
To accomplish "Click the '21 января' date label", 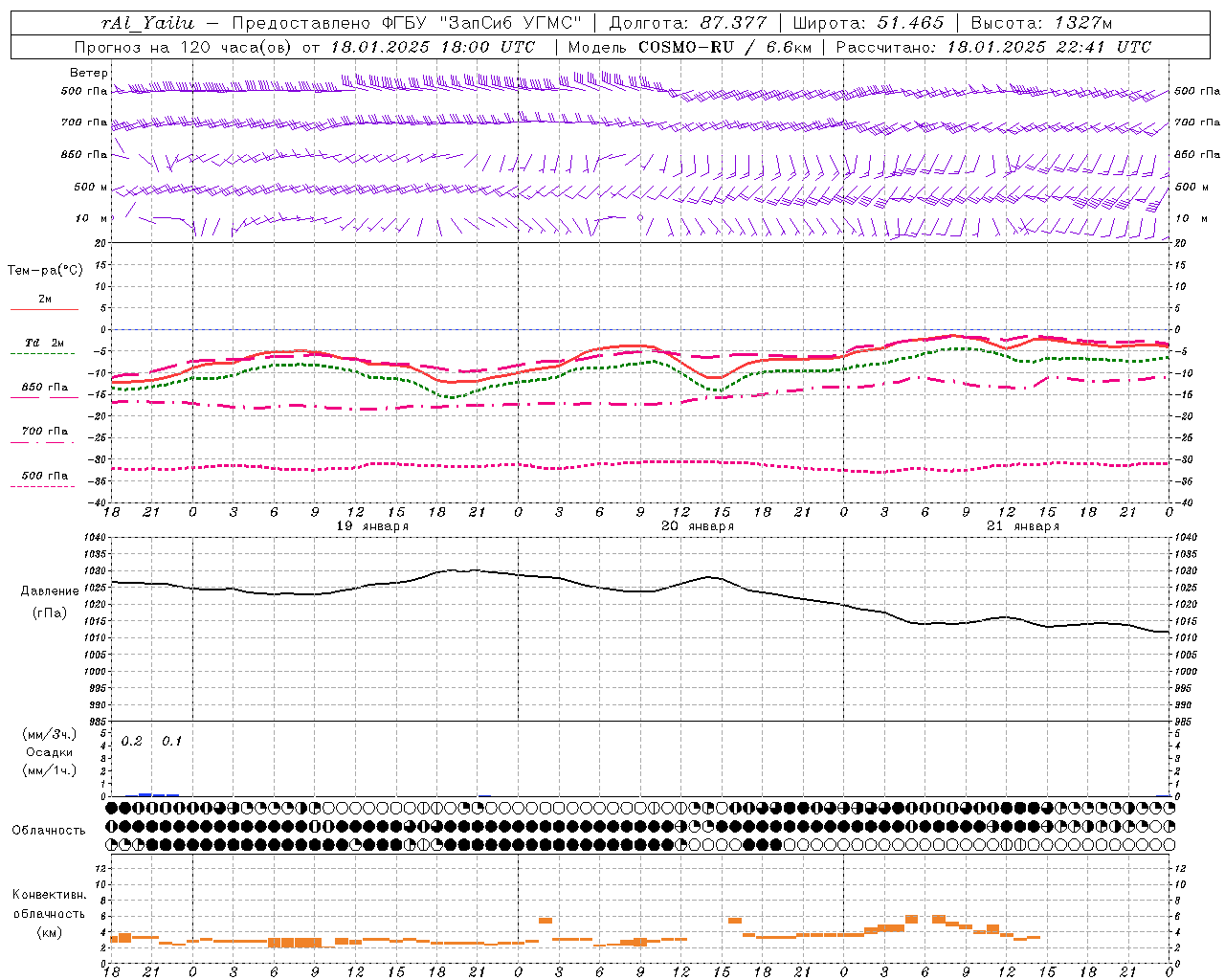I will [x=1023, y=526].
